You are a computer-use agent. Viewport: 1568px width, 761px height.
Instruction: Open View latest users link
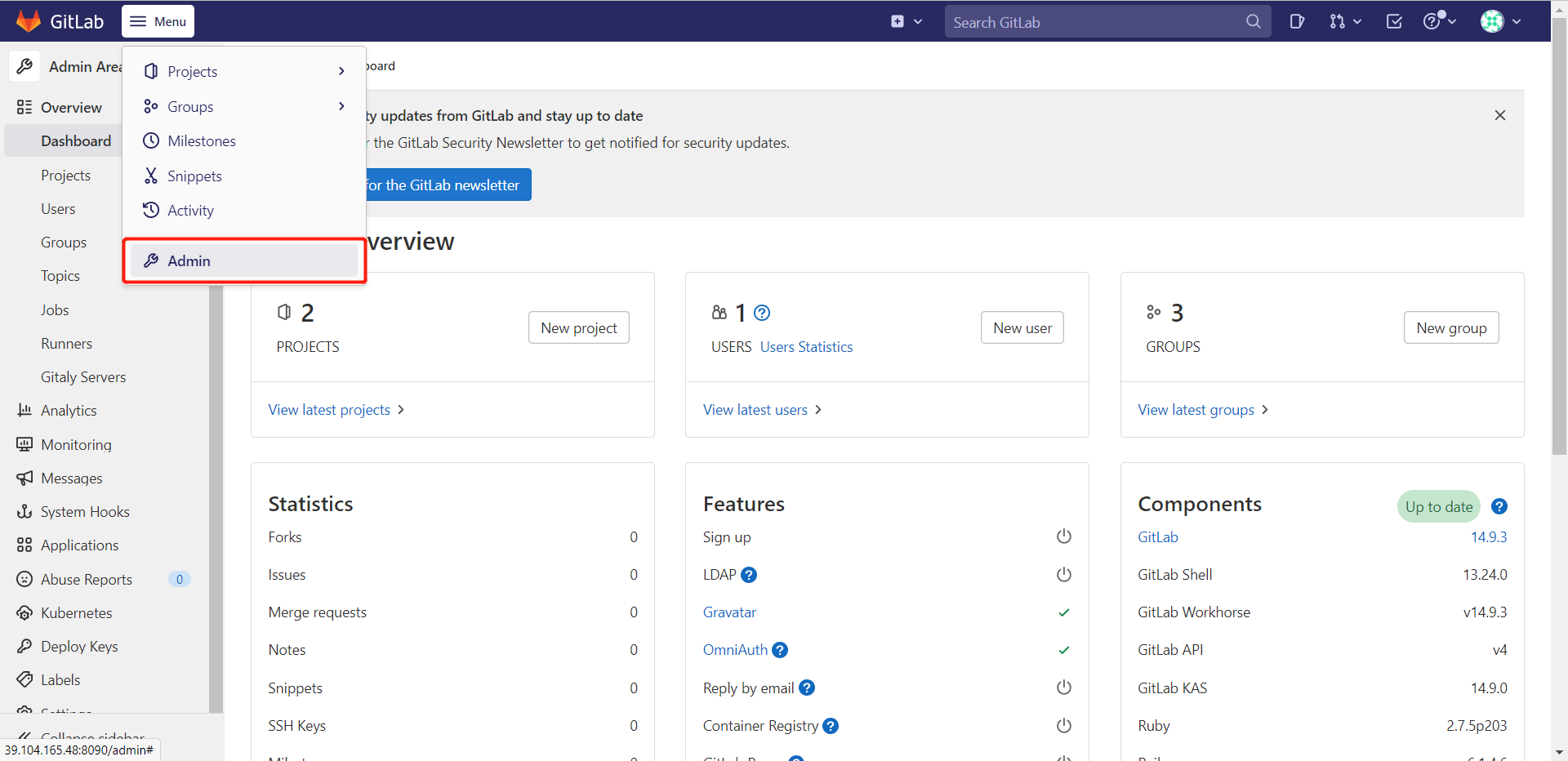coord(762,410)
